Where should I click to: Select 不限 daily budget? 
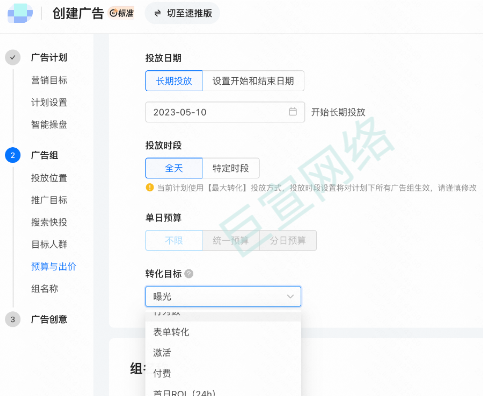174,240
